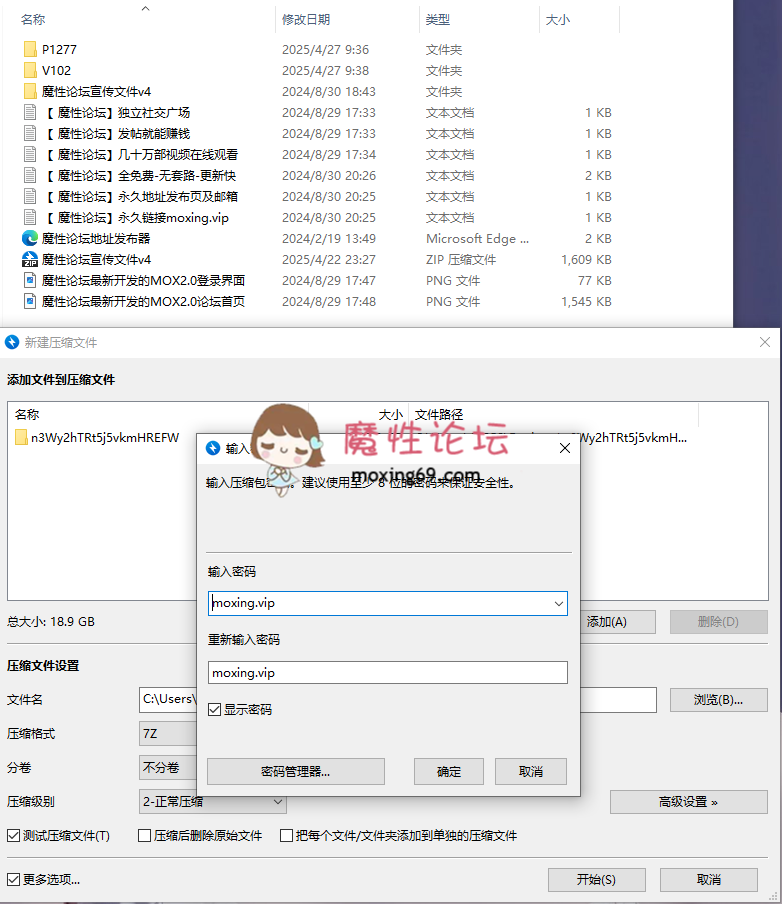Sort by 修改日期 column header
This screenshot has width=782, height=904.
306,20
